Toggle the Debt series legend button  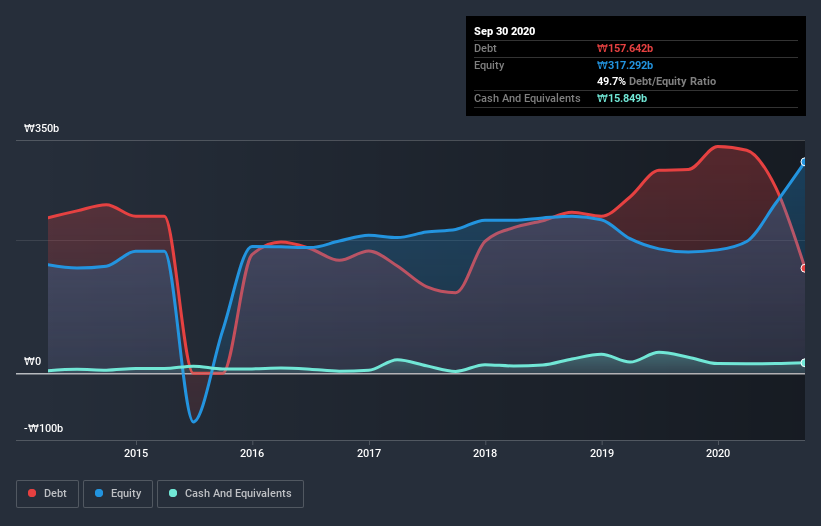point(47,494)
